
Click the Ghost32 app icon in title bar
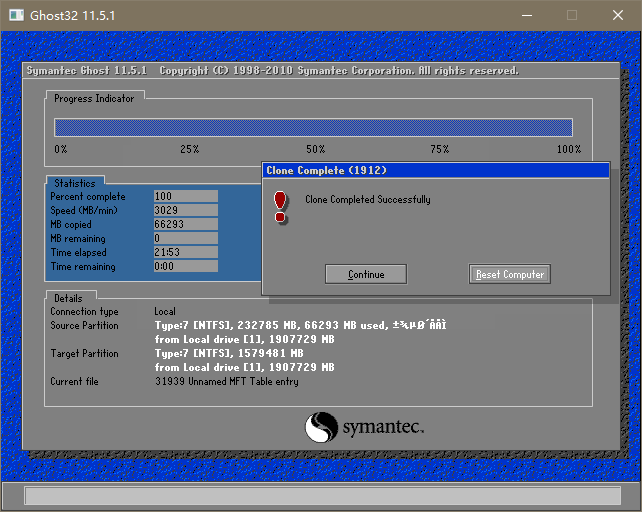tap(16, 15)
